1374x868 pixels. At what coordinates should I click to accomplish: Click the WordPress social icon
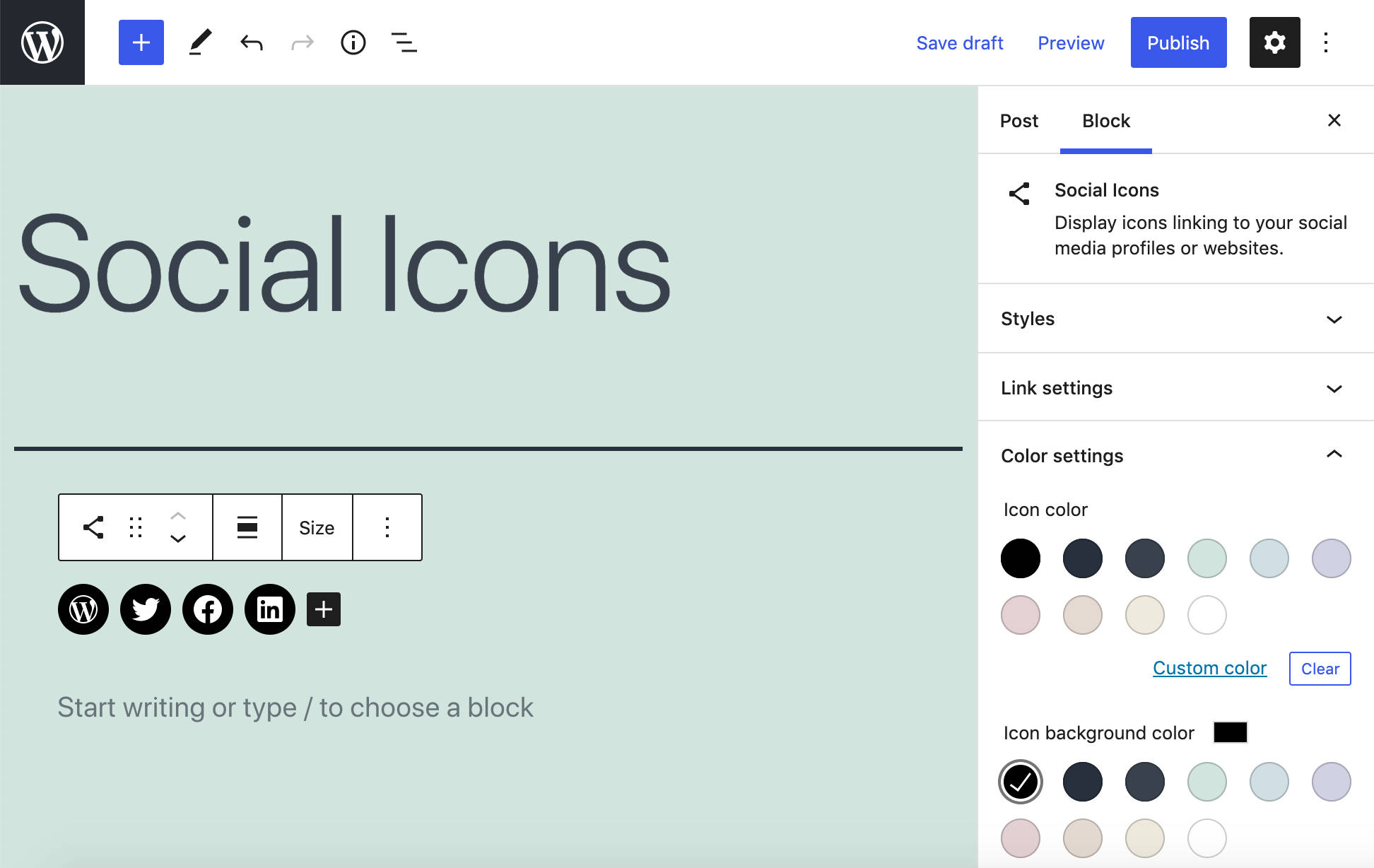pyautogui.click(x=84, y=608)
